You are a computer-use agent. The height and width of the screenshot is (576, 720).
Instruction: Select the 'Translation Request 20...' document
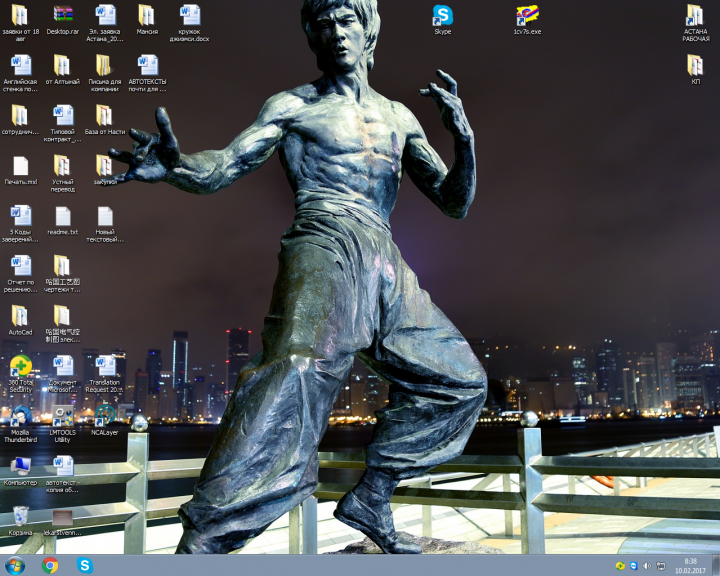(x=105, y=374)
